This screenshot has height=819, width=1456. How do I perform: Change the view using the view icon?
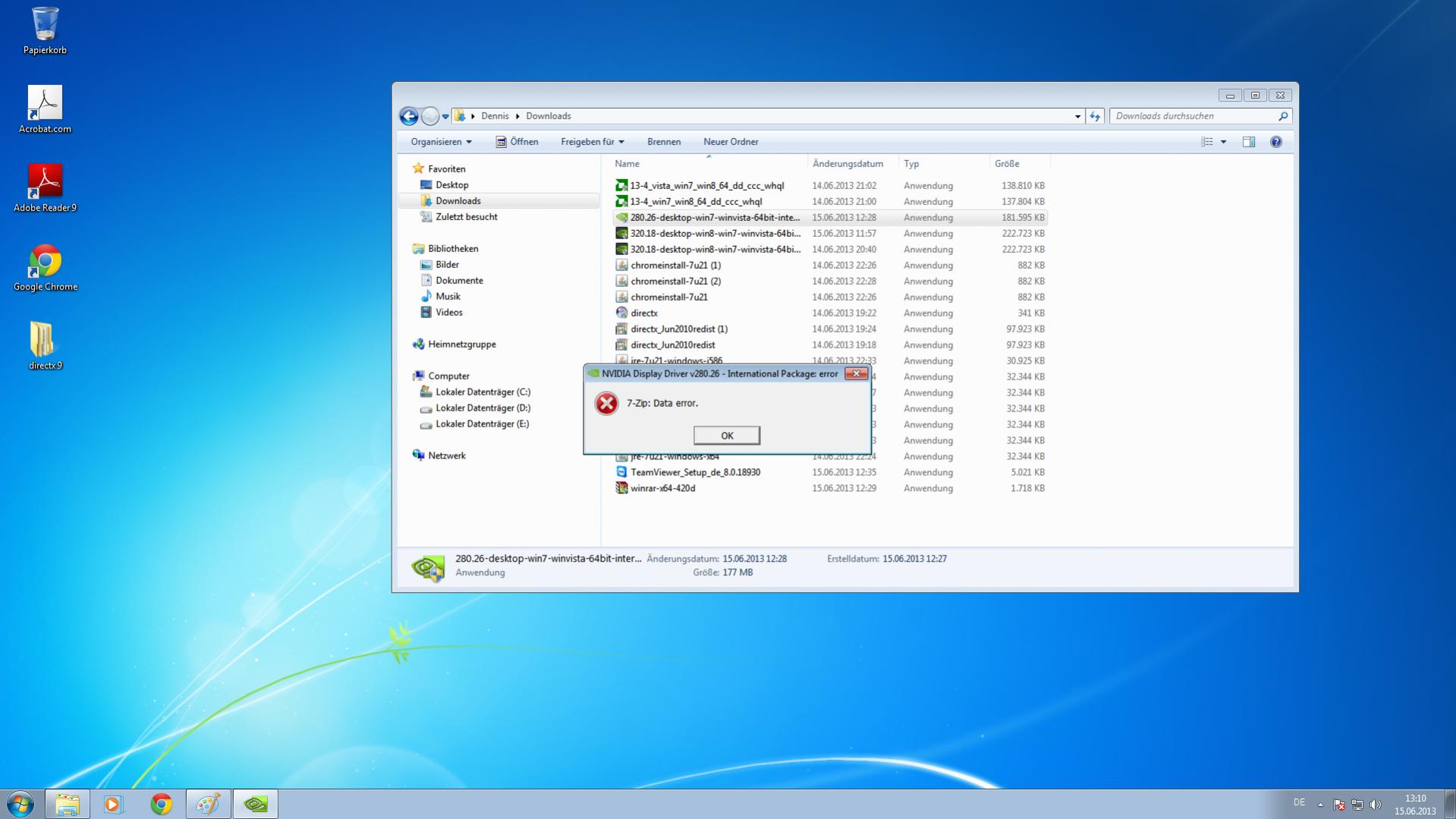click(1207, 142)
